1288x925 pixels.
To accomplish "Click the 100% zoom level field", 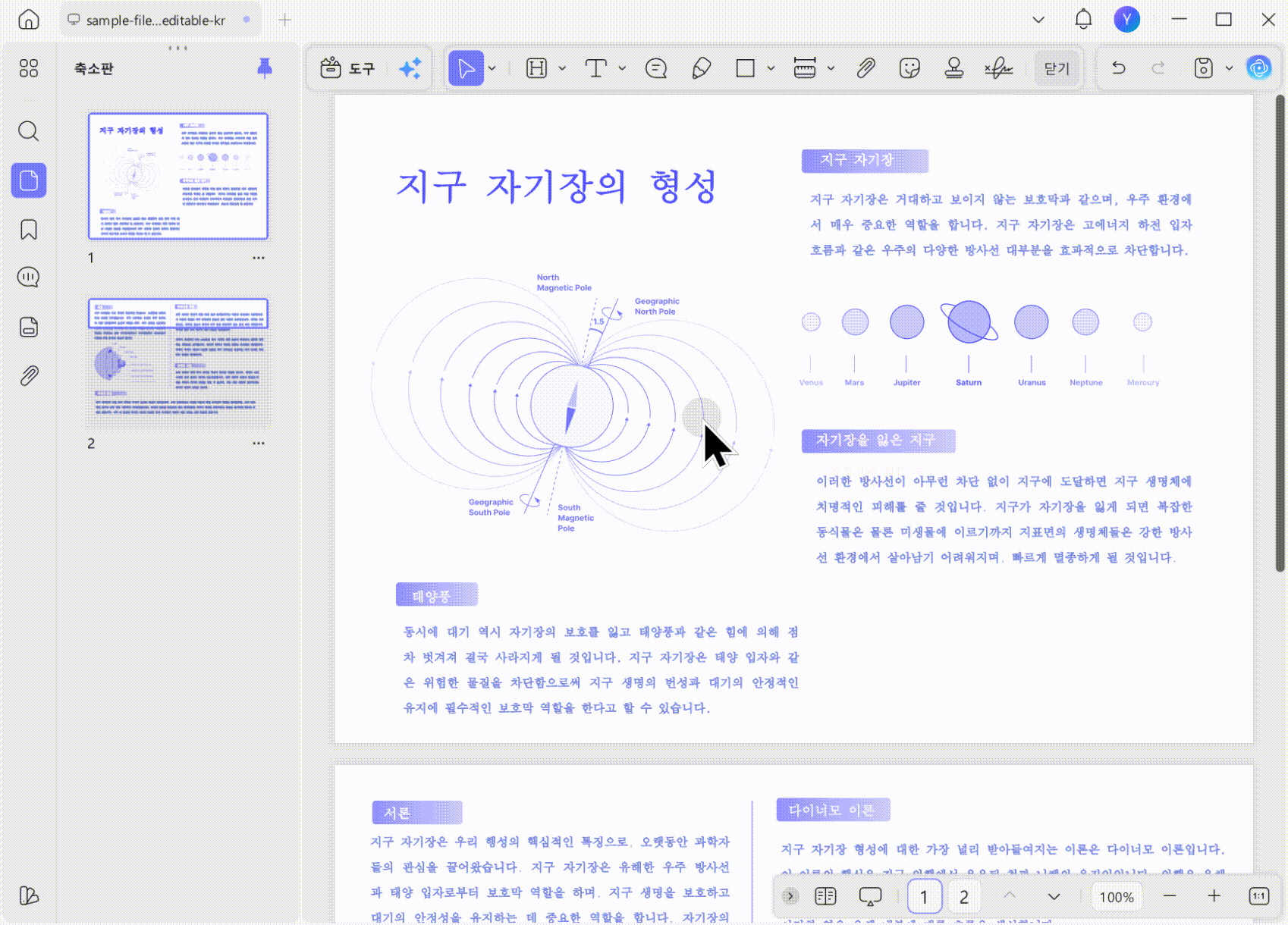I will 1117,896.
